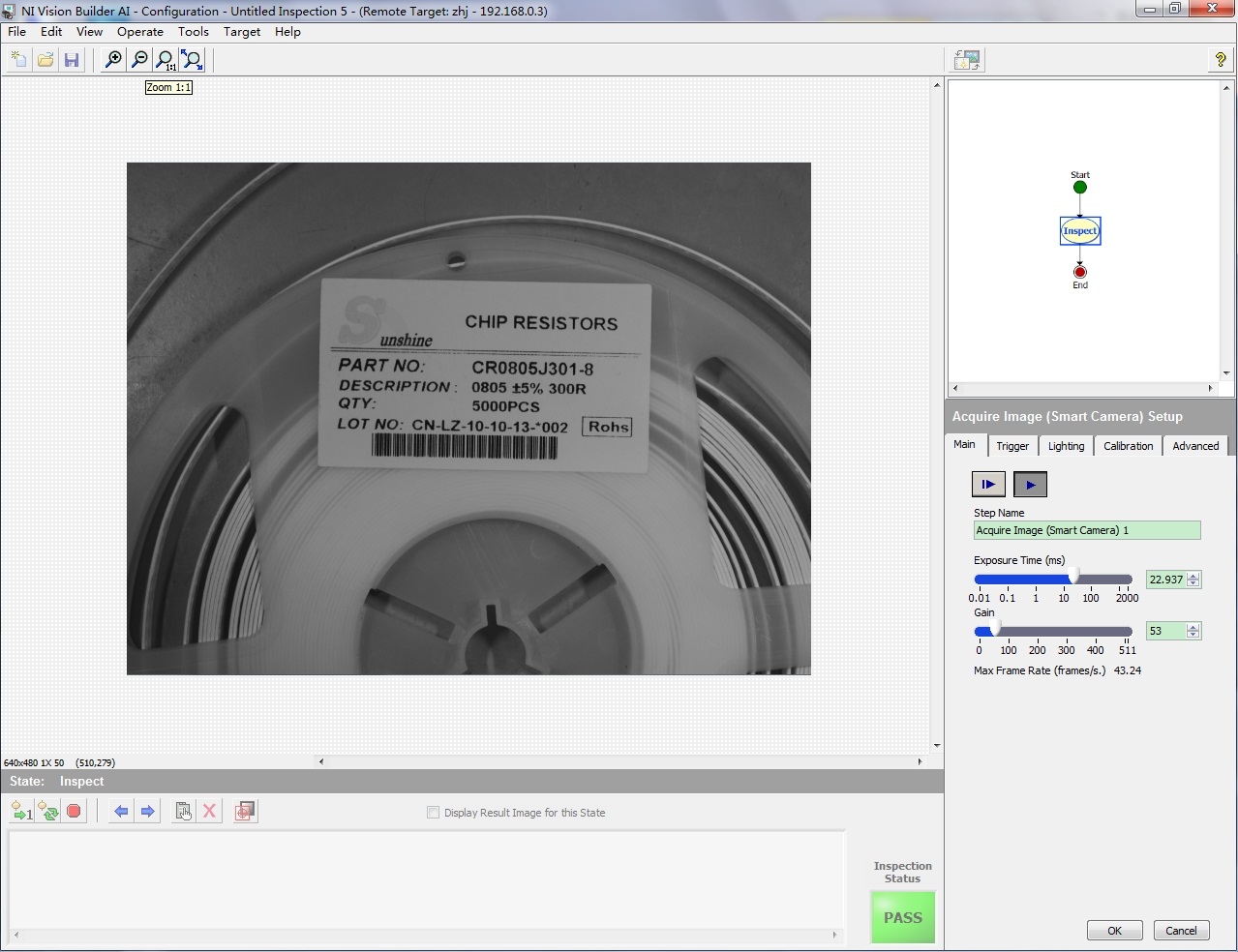Select the Zoom to Fit icon

coord(193,60)
